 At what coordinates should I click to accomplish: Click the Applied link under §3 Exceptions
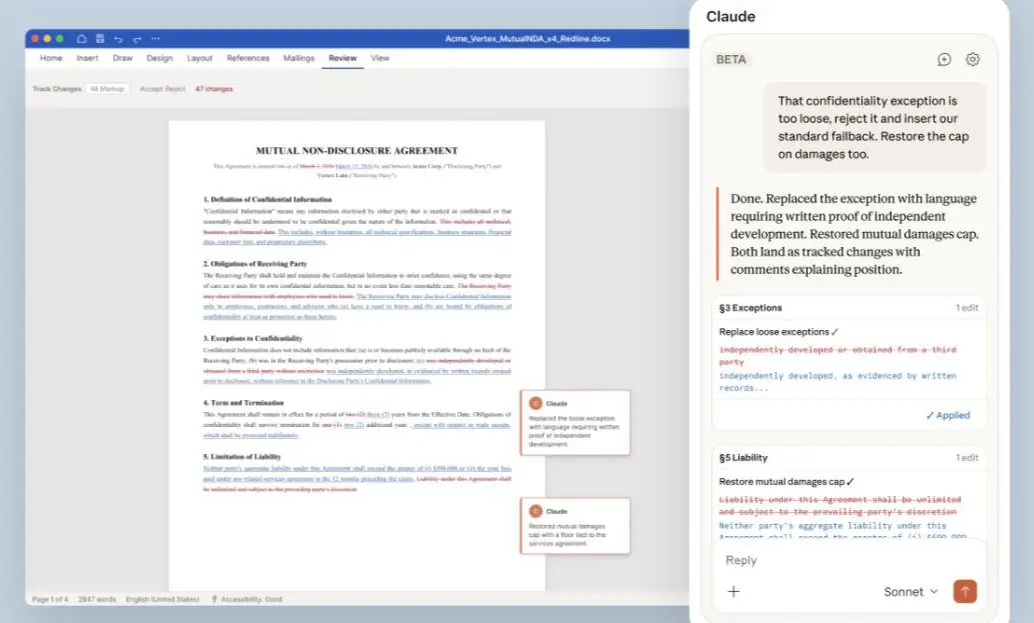coord(948,415)
